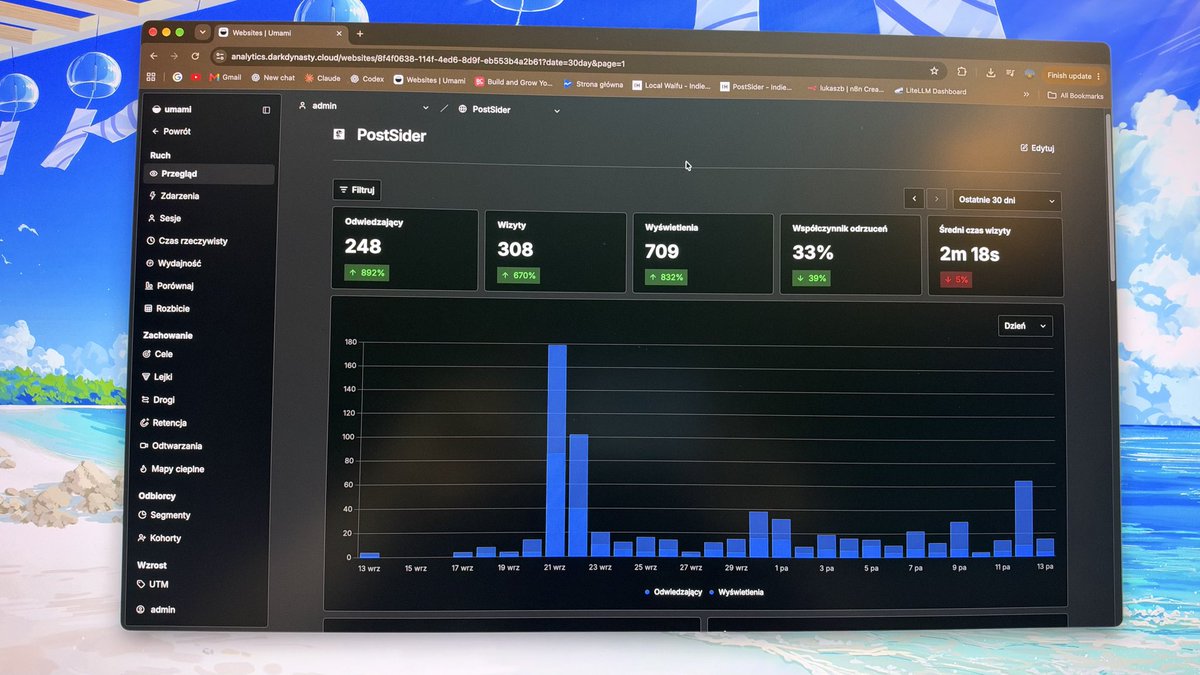Open a new browser tab

pyautogui.click(x=360, y=34)
